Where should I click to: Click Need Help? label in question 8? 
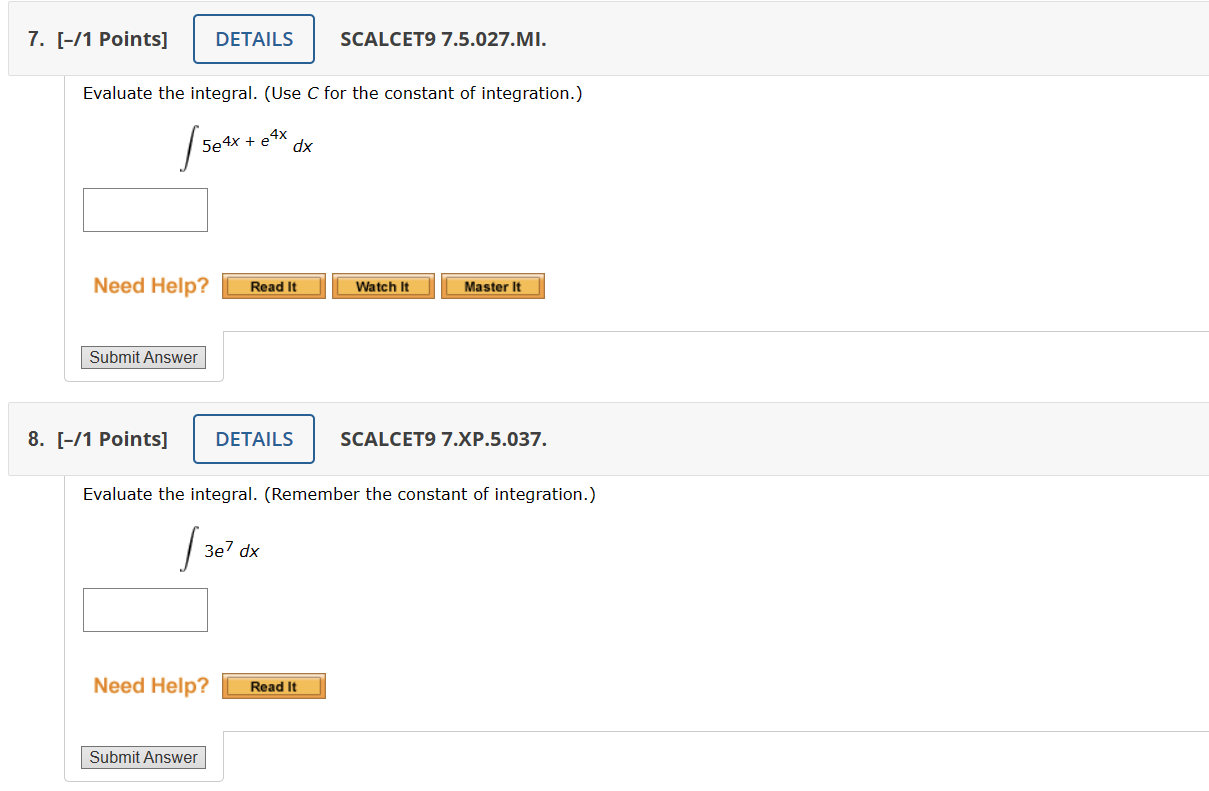click(151, 686)
